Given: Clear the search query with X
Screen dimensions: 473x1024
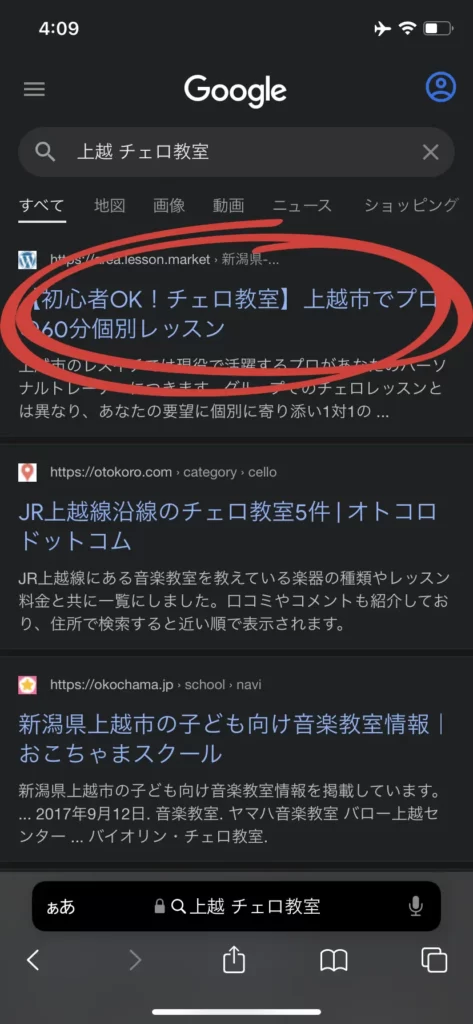Looking at the screenshot, I should (x=431, y=152).
